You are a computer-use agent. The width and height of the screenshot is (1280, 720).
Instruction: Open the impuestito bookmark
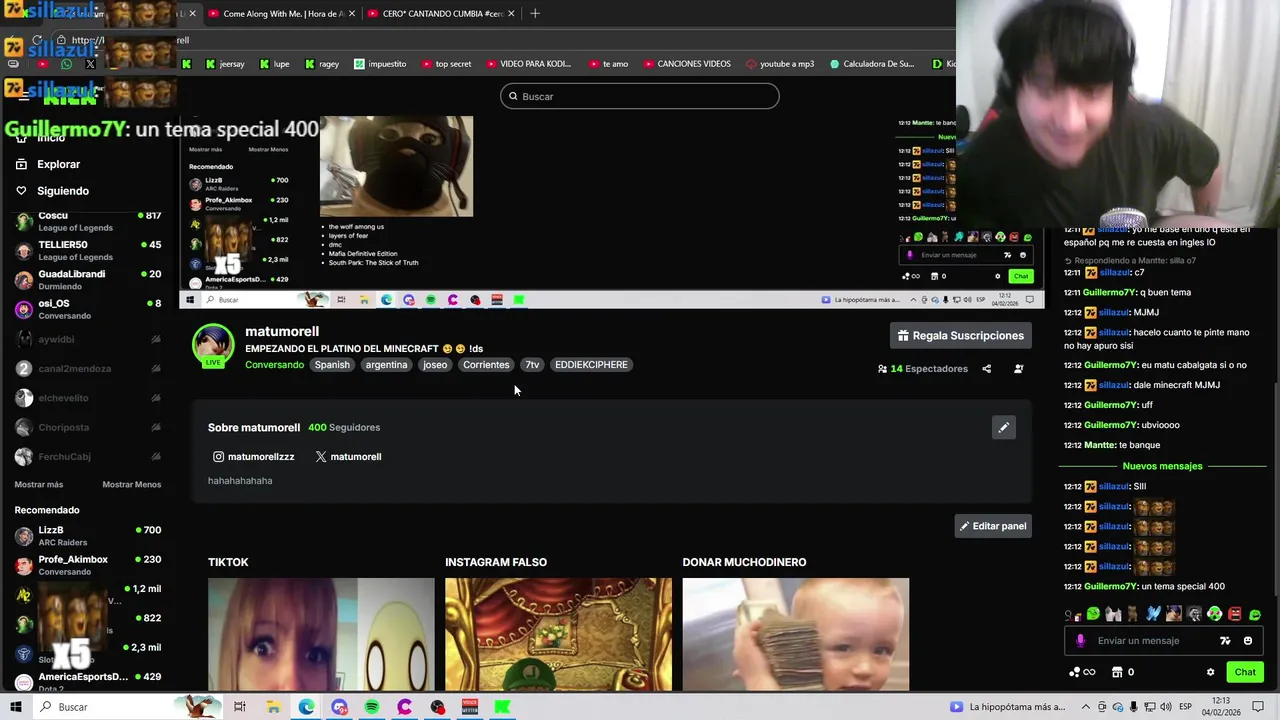[380, 64]
